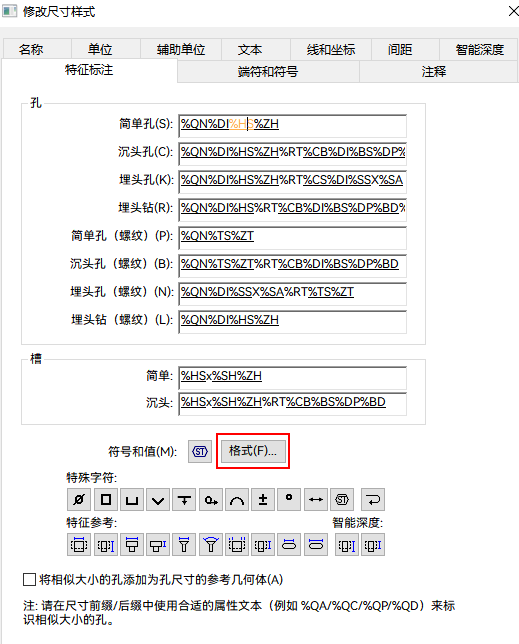The height and width of the screenshot is (644, 519).
Task: Insert the diameter symbol special character
Action: point(79,499)
